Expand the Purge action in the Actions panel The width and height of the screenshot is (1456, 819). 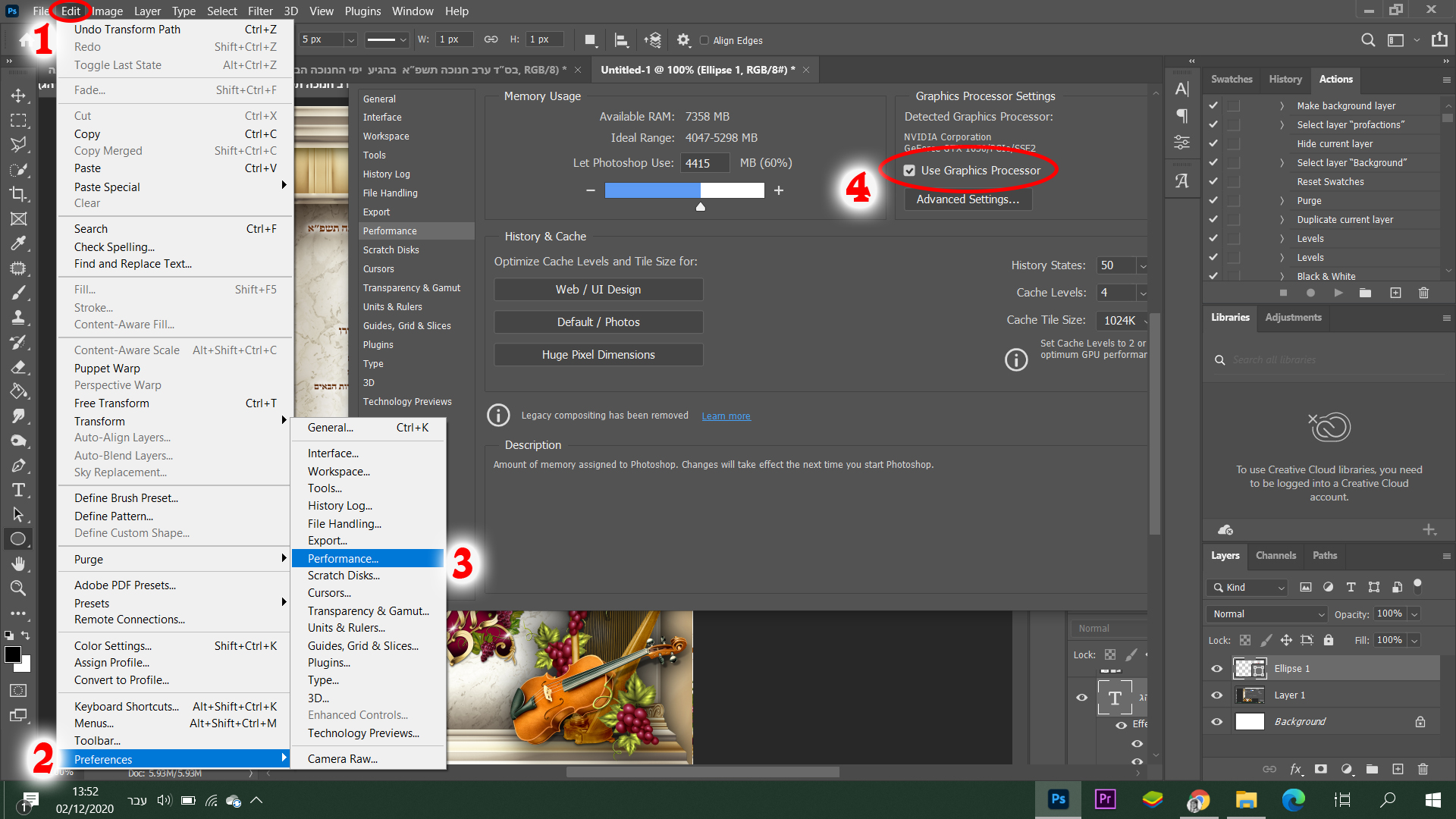point(1282,201)
